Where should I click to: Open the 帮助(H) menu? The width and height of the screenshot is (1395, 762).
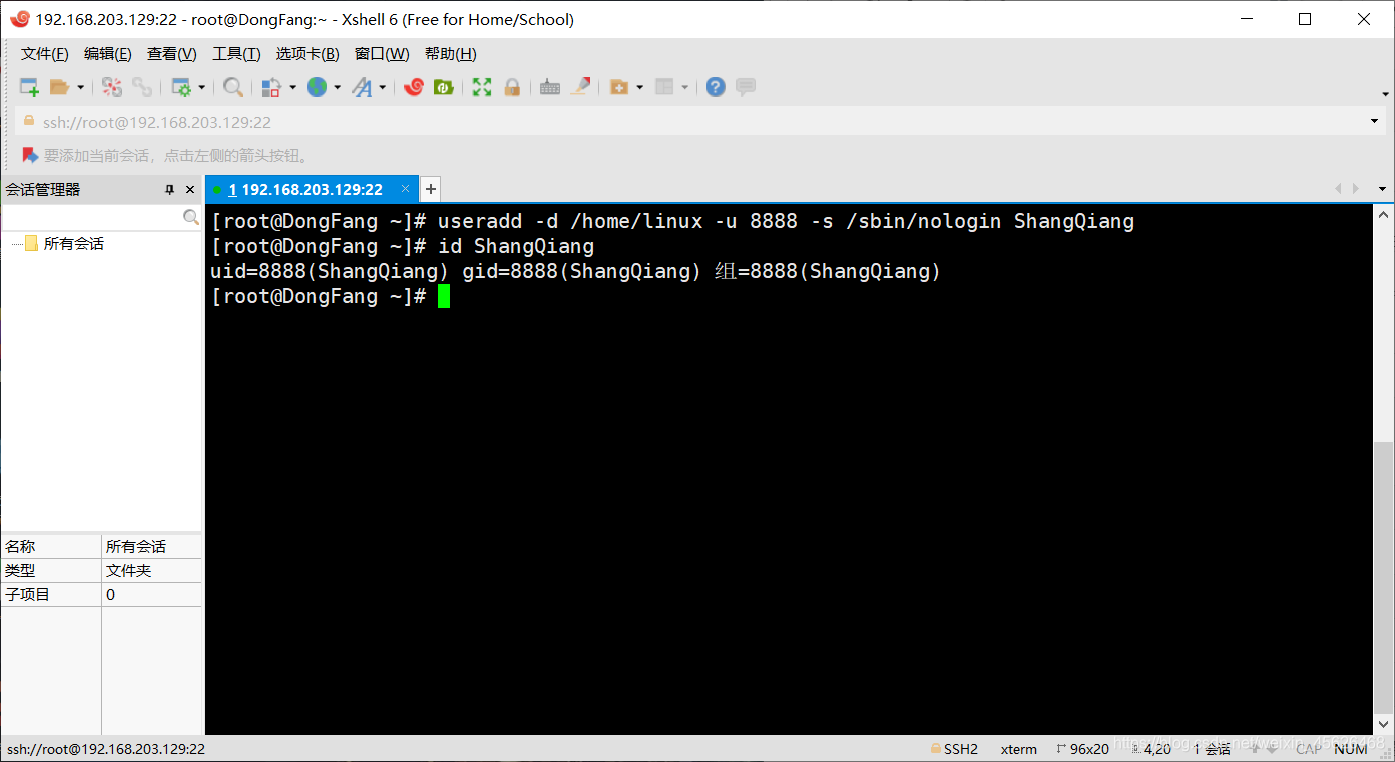(x=451, y=54)
